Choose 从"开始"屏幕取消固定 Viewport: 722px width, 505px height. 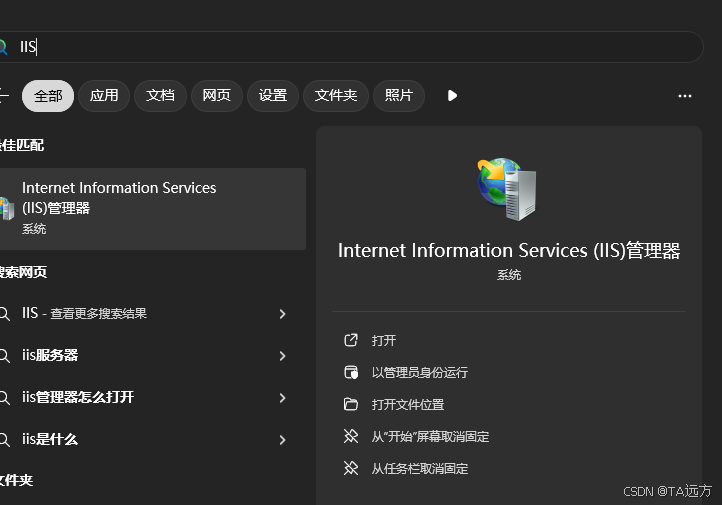(x=430, y=436)
